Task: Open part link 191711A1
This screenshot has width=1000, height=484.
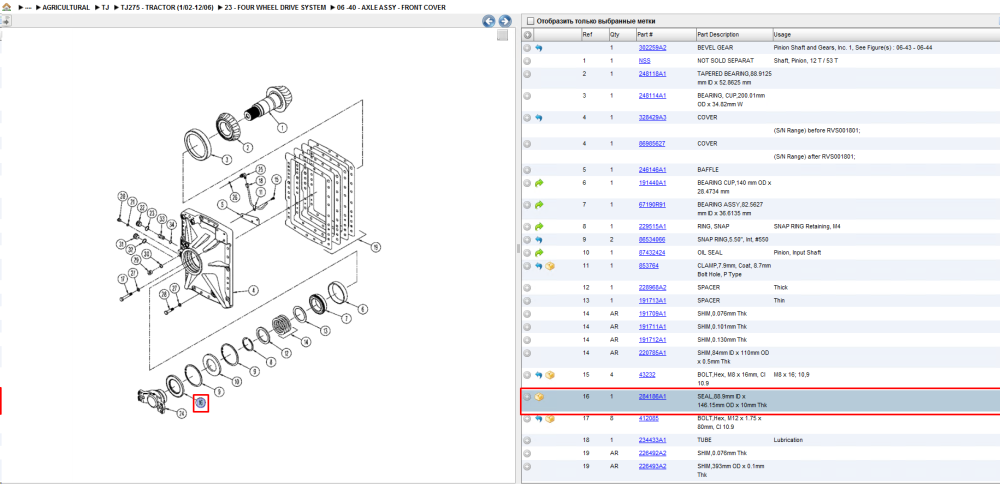Action: coord(652,326)
